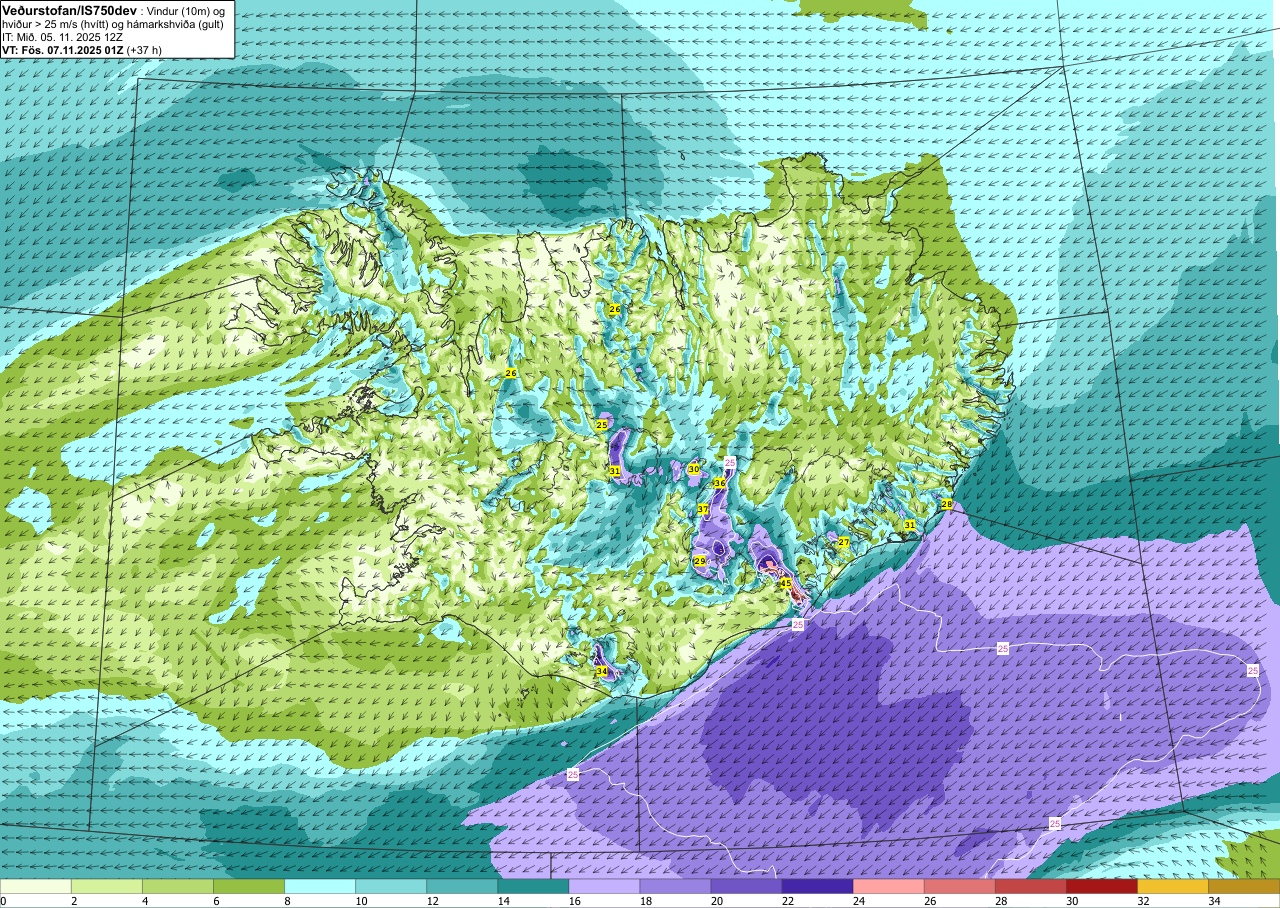
Task: Select the 18–20 m/s light purple legend swatch
Action: pos(675,886)
